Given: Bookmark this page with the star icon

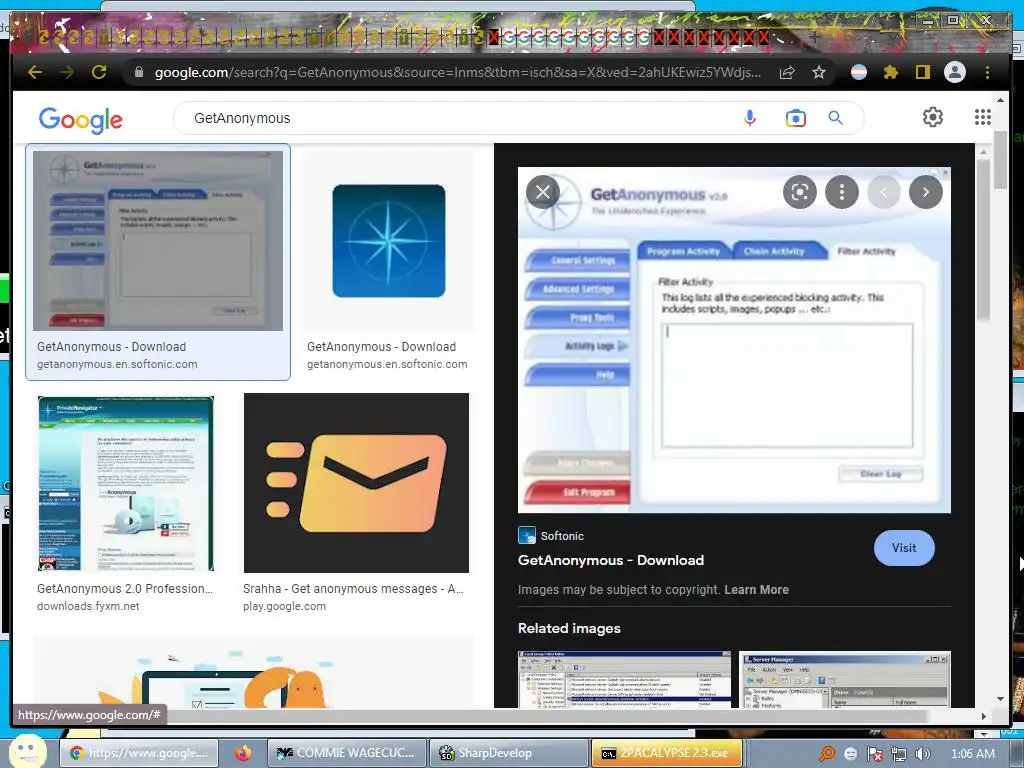Looking at the screenshot, I should (819, 72).
